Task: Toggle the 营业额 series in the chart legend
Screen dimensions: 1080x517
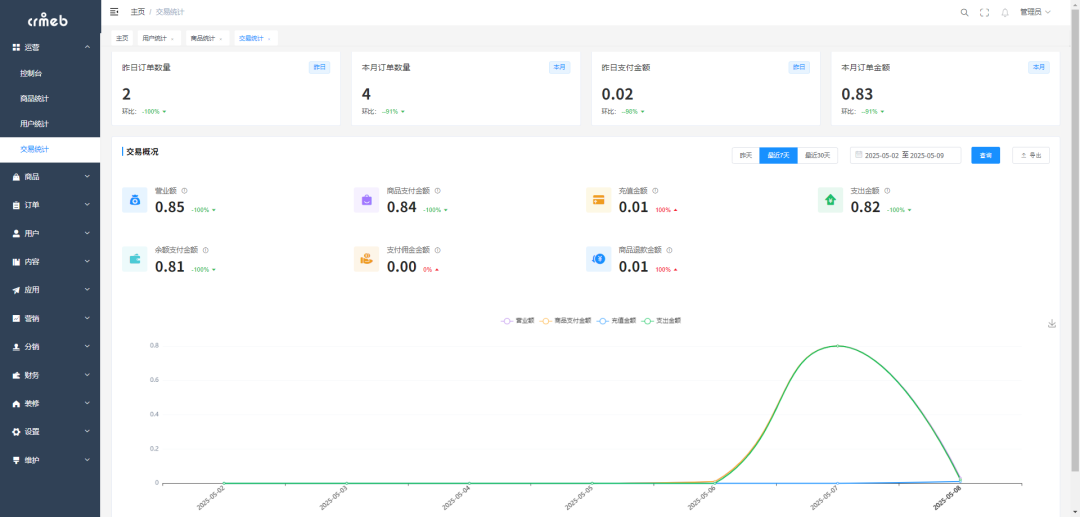Action: pos(519,321)
